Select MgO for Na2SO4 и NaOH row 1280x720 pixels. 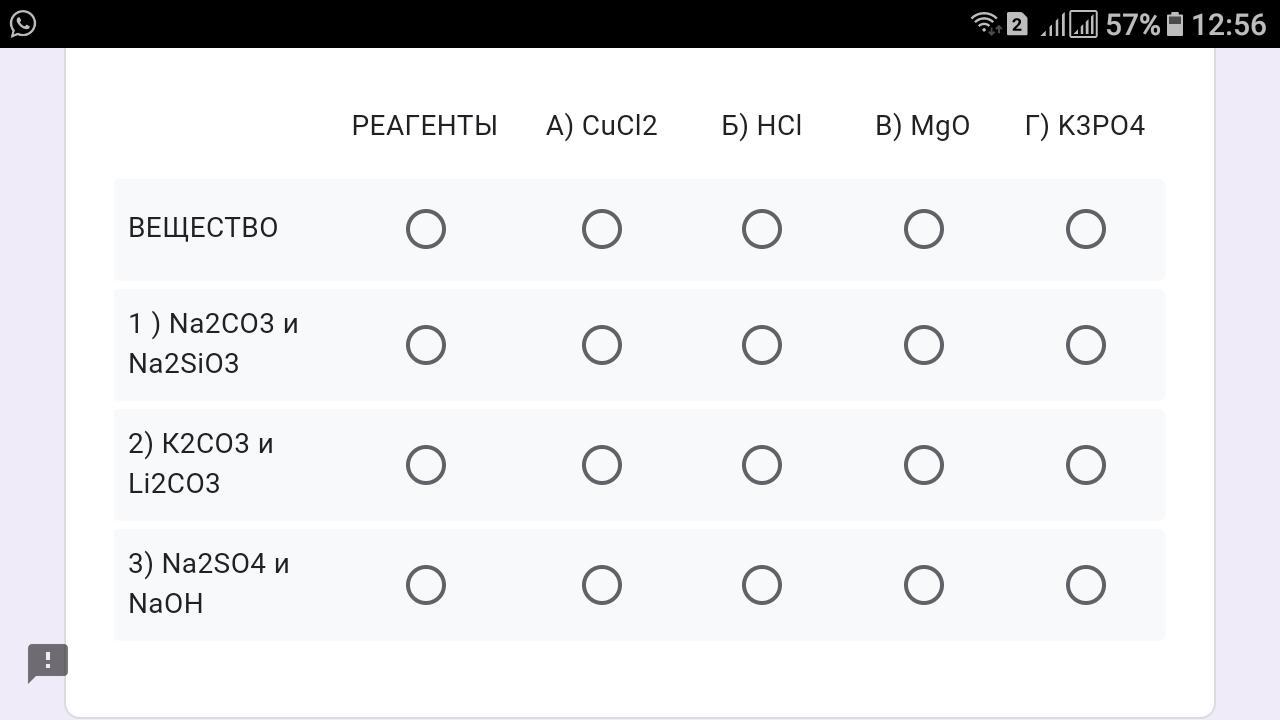coord(924,585)
